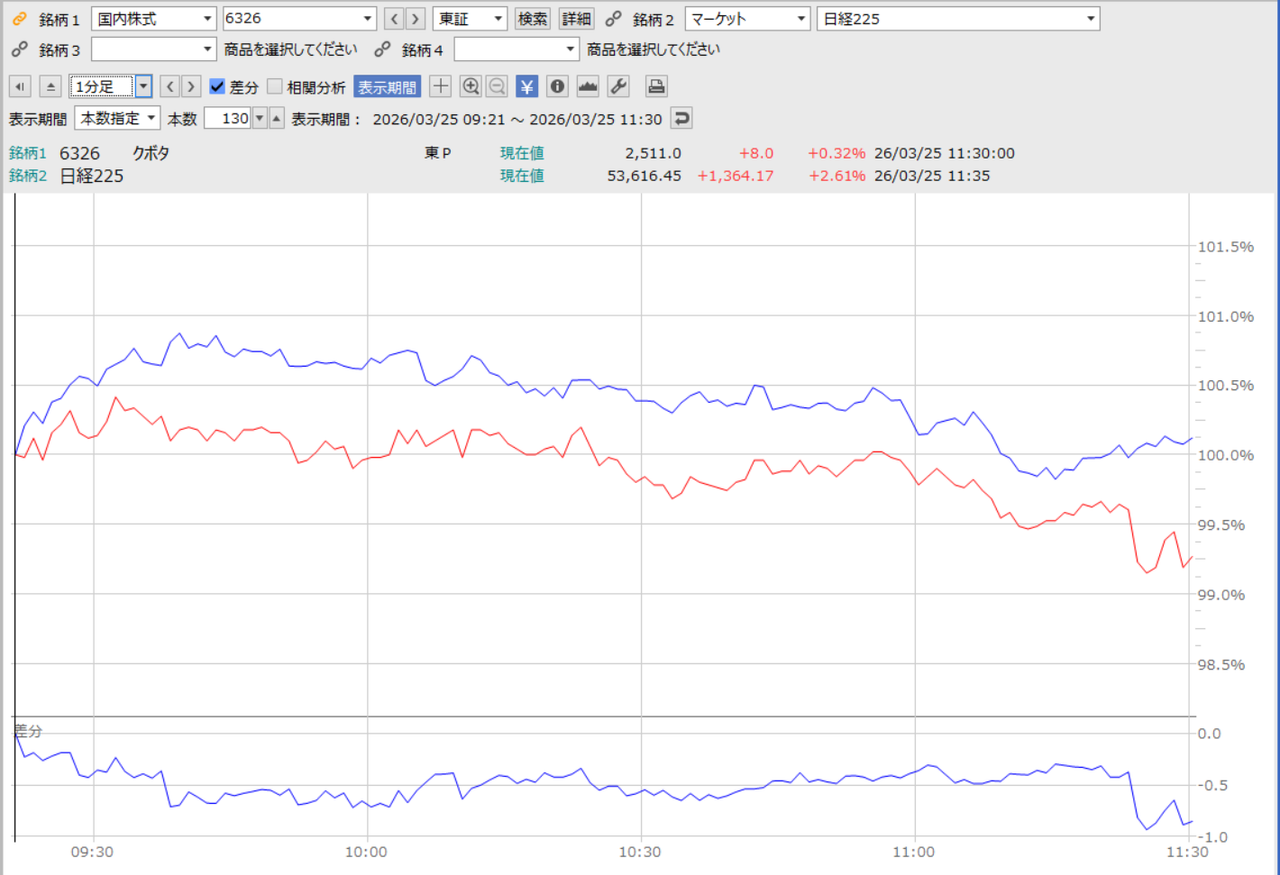The height and width of the screenshot is (875, 1280).
Task: Open the 本数指定 display period dropdown
Action: [117, 118]
